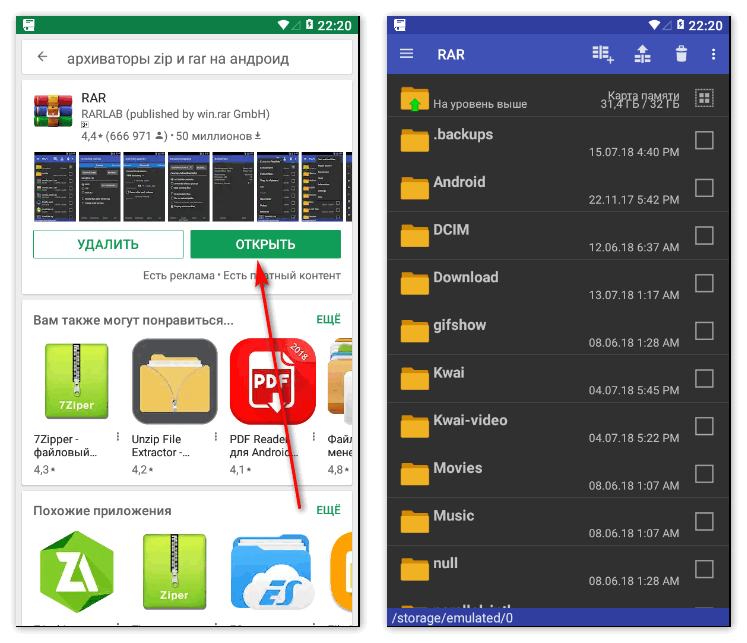Tap ЕЩЁ next to 'Вам также могут понравиться'
747x643 pixels.
[x=328, y=320]
